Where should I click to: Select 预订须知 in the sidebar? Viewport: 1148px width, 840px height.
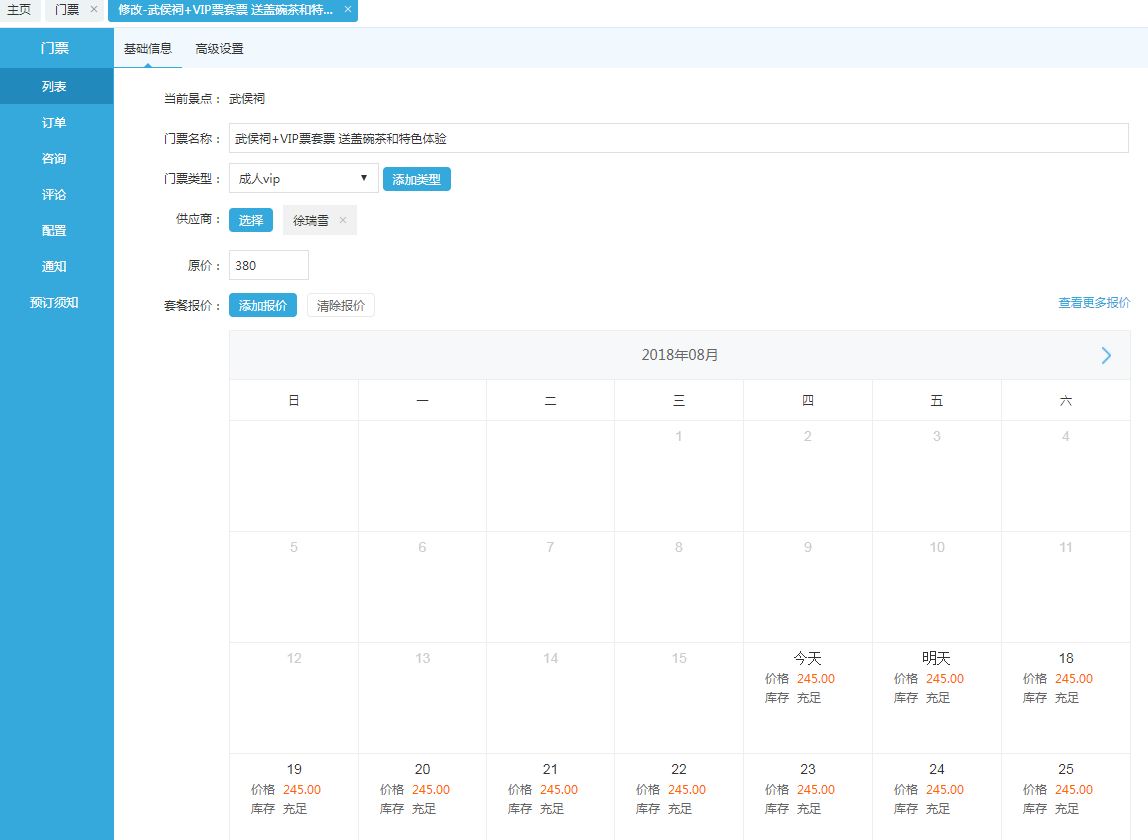tap(55, 302)
